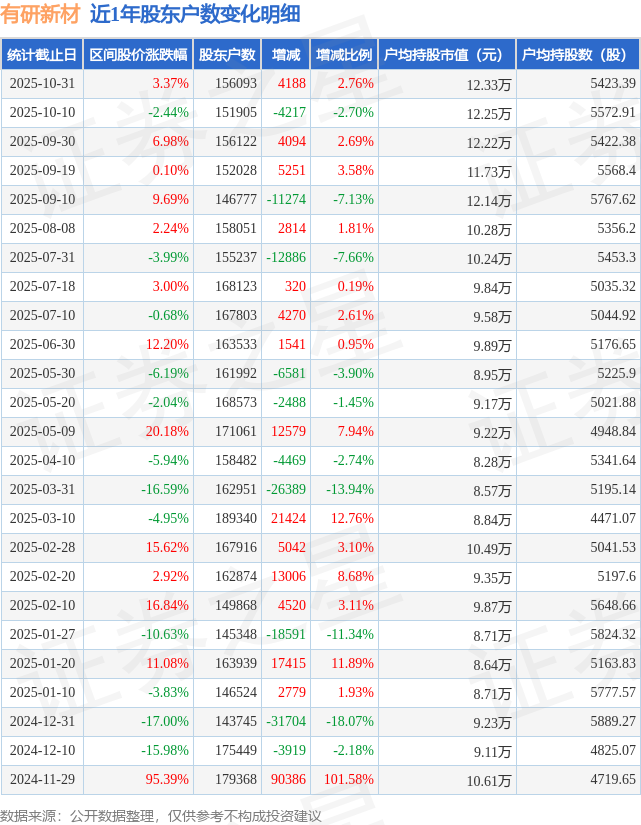Select the 2024-11-29 date row
This screenshot has width=641, height=825.
coord(41,780)
